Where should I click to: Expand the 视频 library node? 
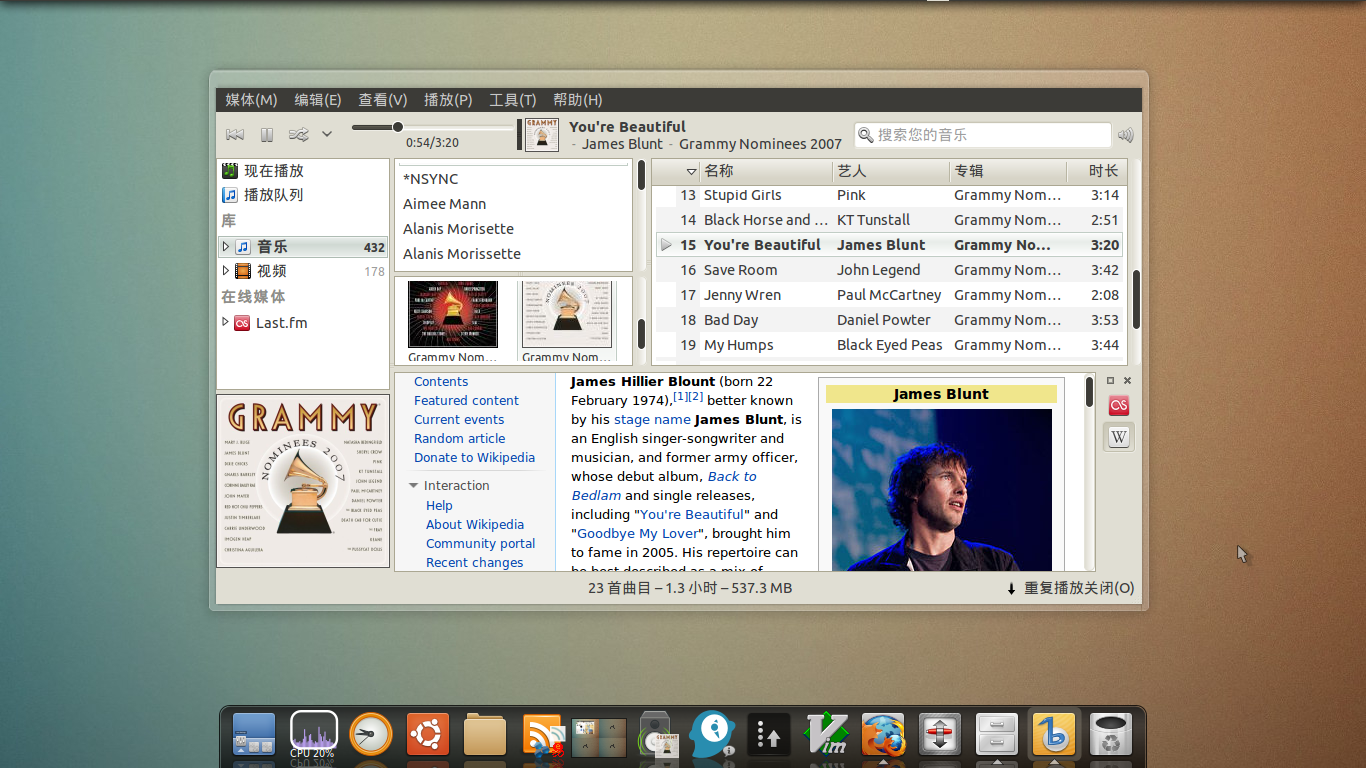[x=226, y=271]
